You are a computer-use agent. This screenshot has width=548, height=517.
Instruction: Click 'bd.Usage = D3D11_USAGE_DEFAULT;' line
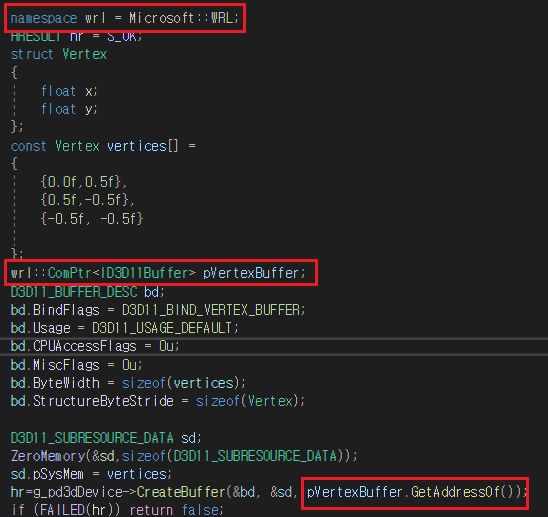pyautogui.click(x=124, y=328)
